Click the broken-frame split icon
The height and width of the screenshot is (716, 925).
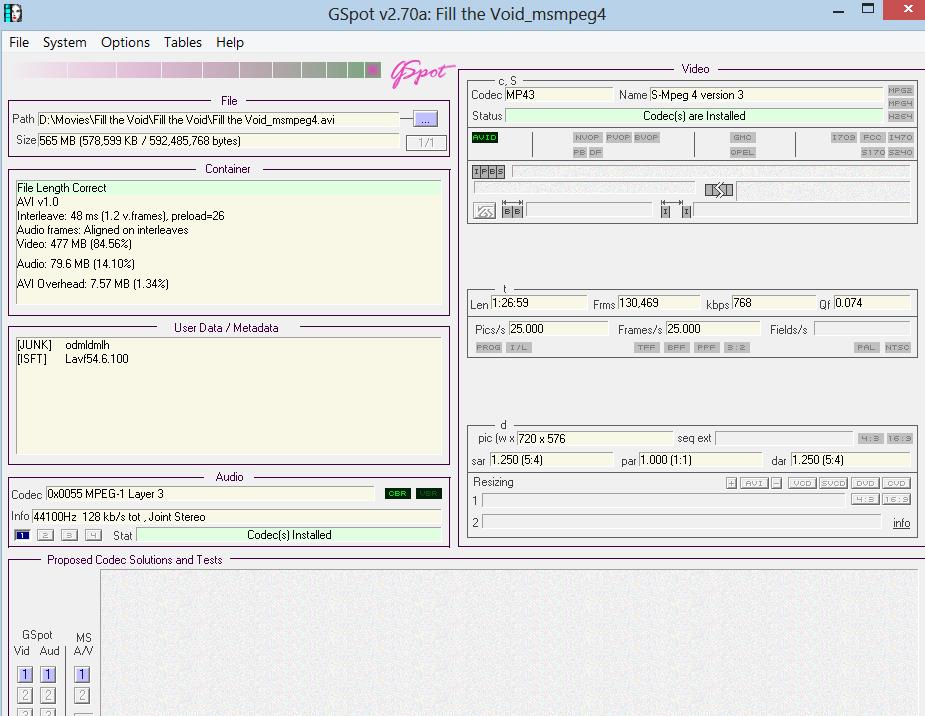(719, 190)
